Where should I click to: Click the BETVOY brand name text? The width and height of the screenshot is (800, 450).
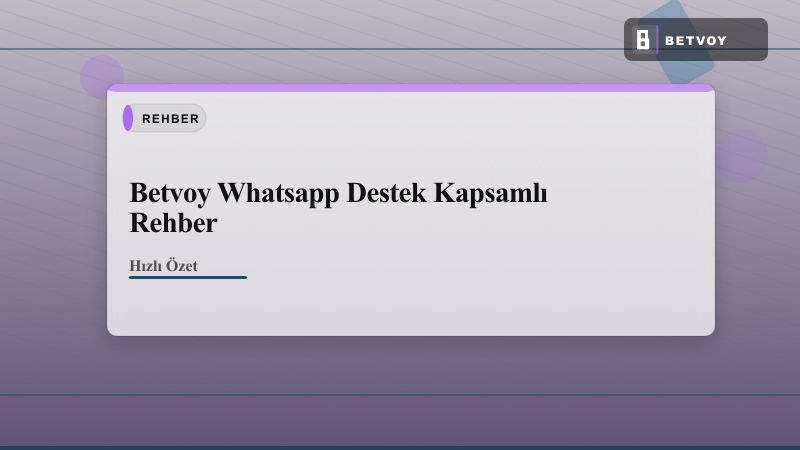[696, 40]
